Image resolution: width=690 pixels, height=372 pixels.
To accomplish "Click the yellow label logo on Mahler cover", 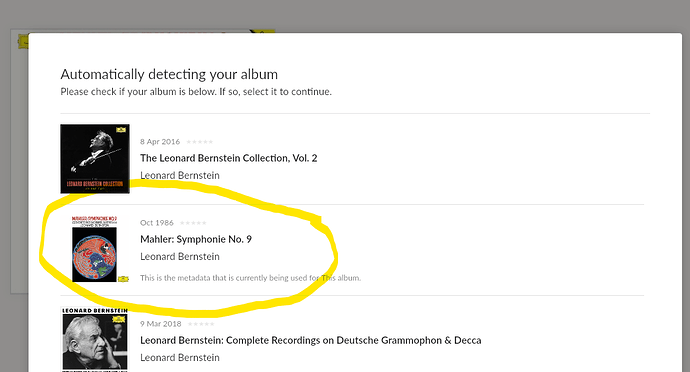I will tap(124, 279).
